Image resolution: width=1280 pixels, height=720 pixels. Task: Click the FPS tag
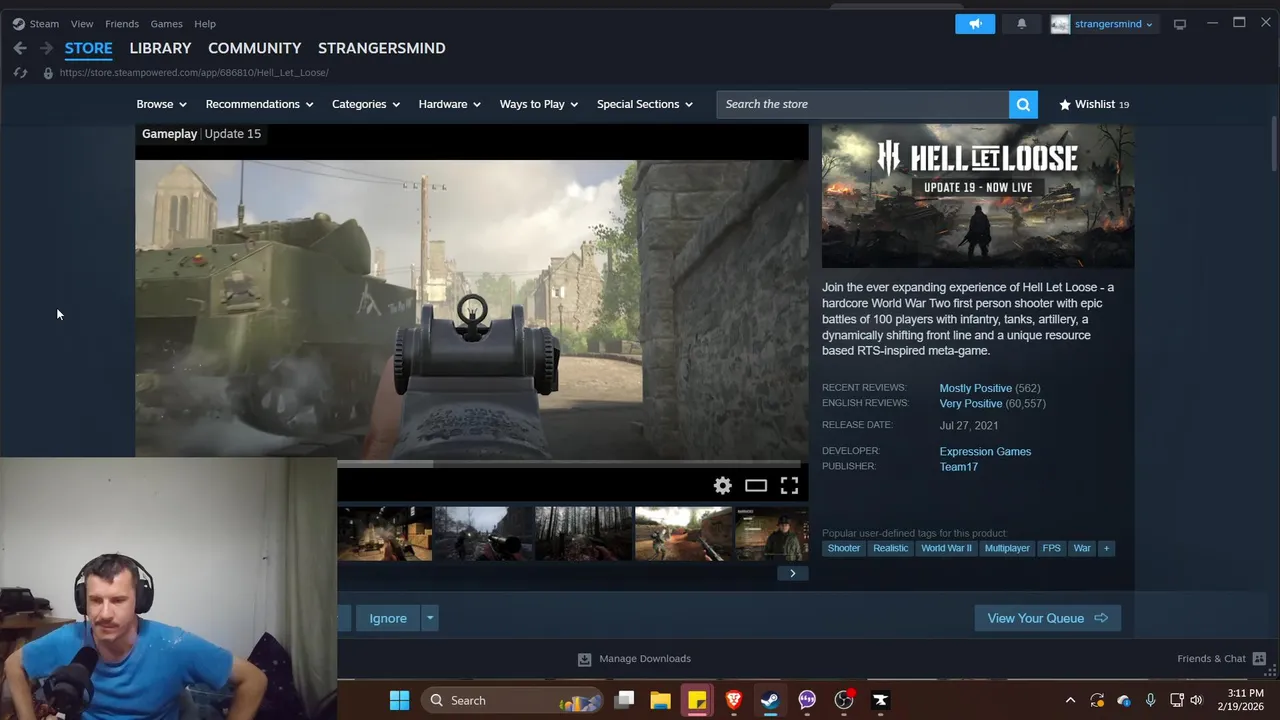click(1051, 548)
